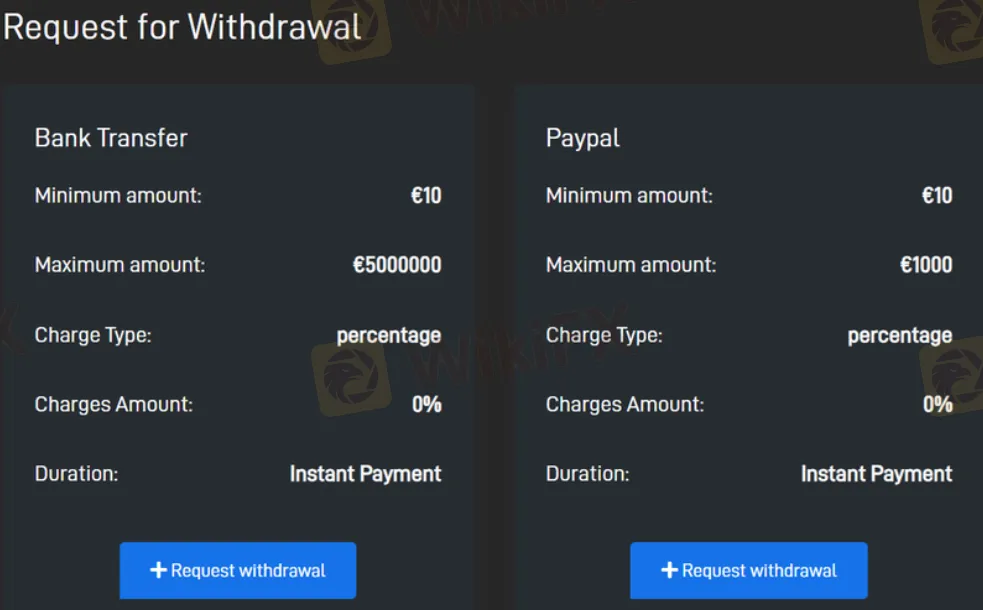Click the Bank Transfer 0% charges amount
Screen dimensions: 983x610
click(427, 404)
